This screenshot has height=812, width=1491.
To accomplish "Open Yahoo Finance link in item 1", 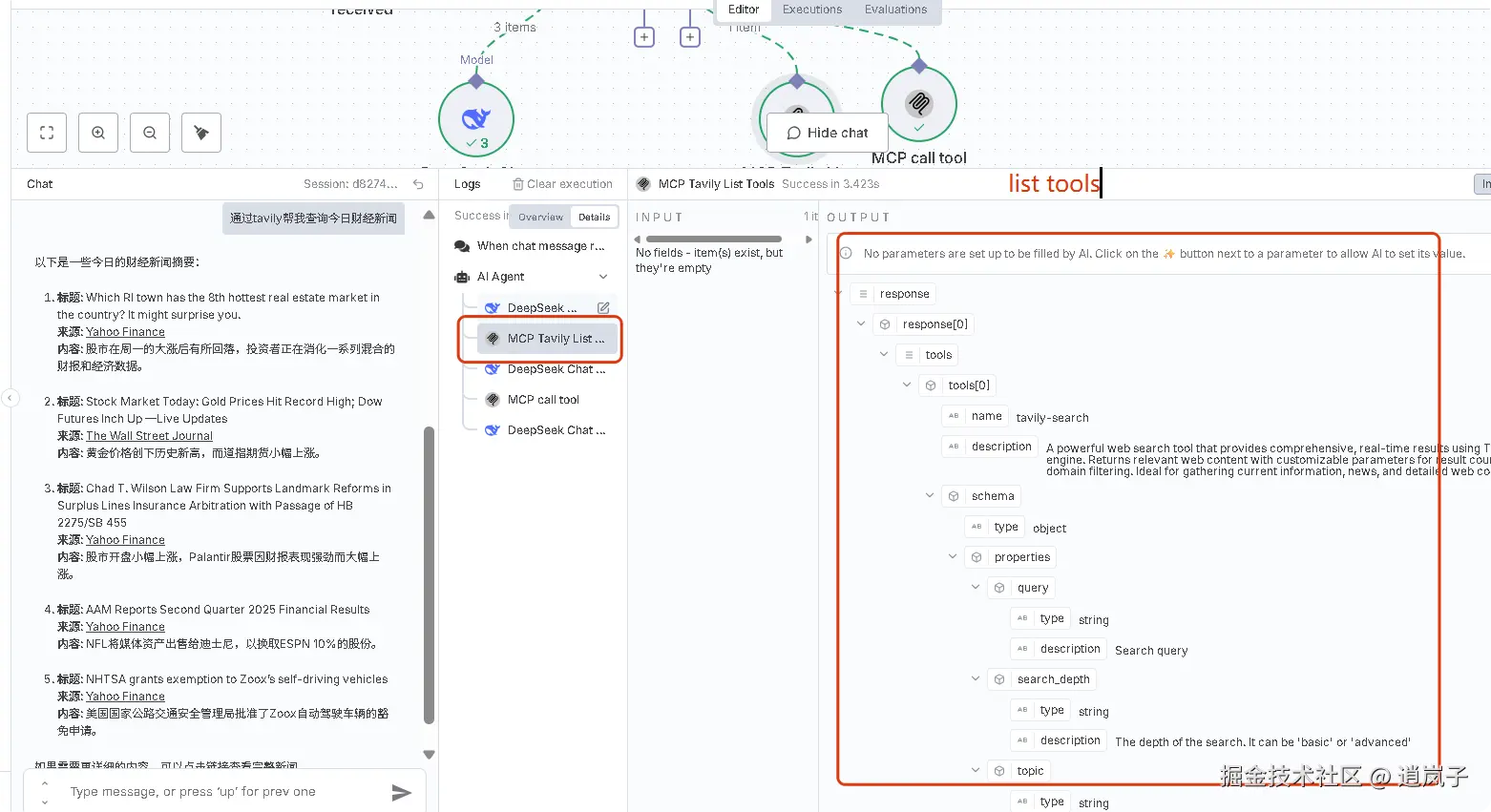I will tap(125, 332).
